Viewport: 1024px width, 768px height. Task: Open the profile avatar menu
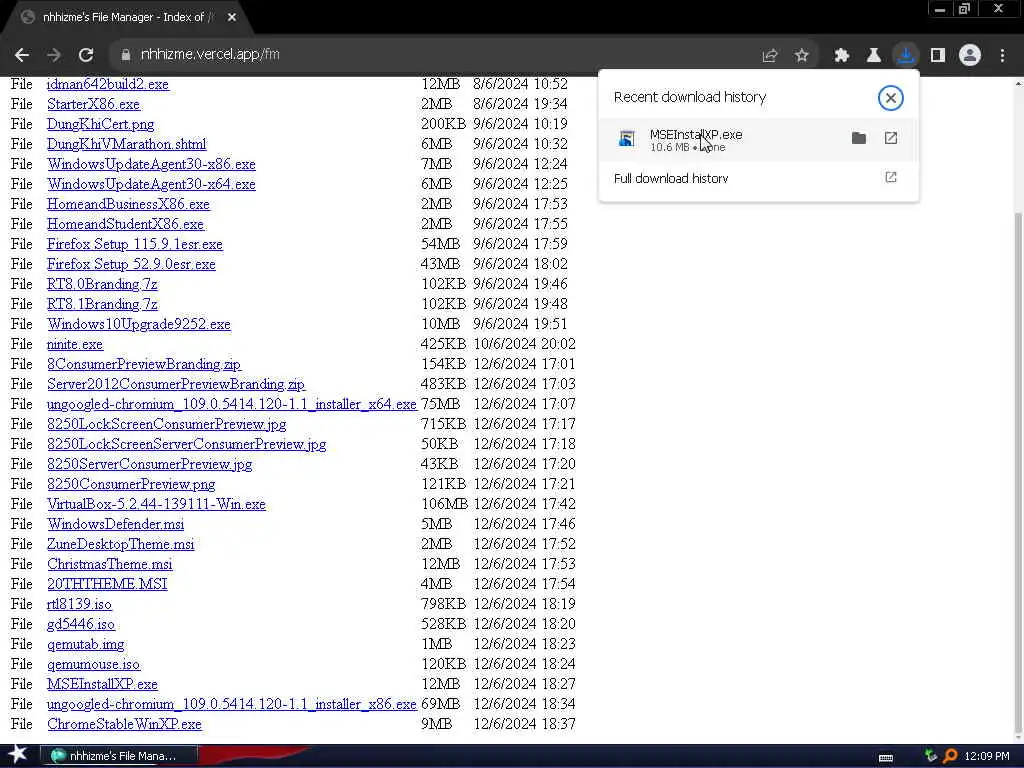coord(970,56)
